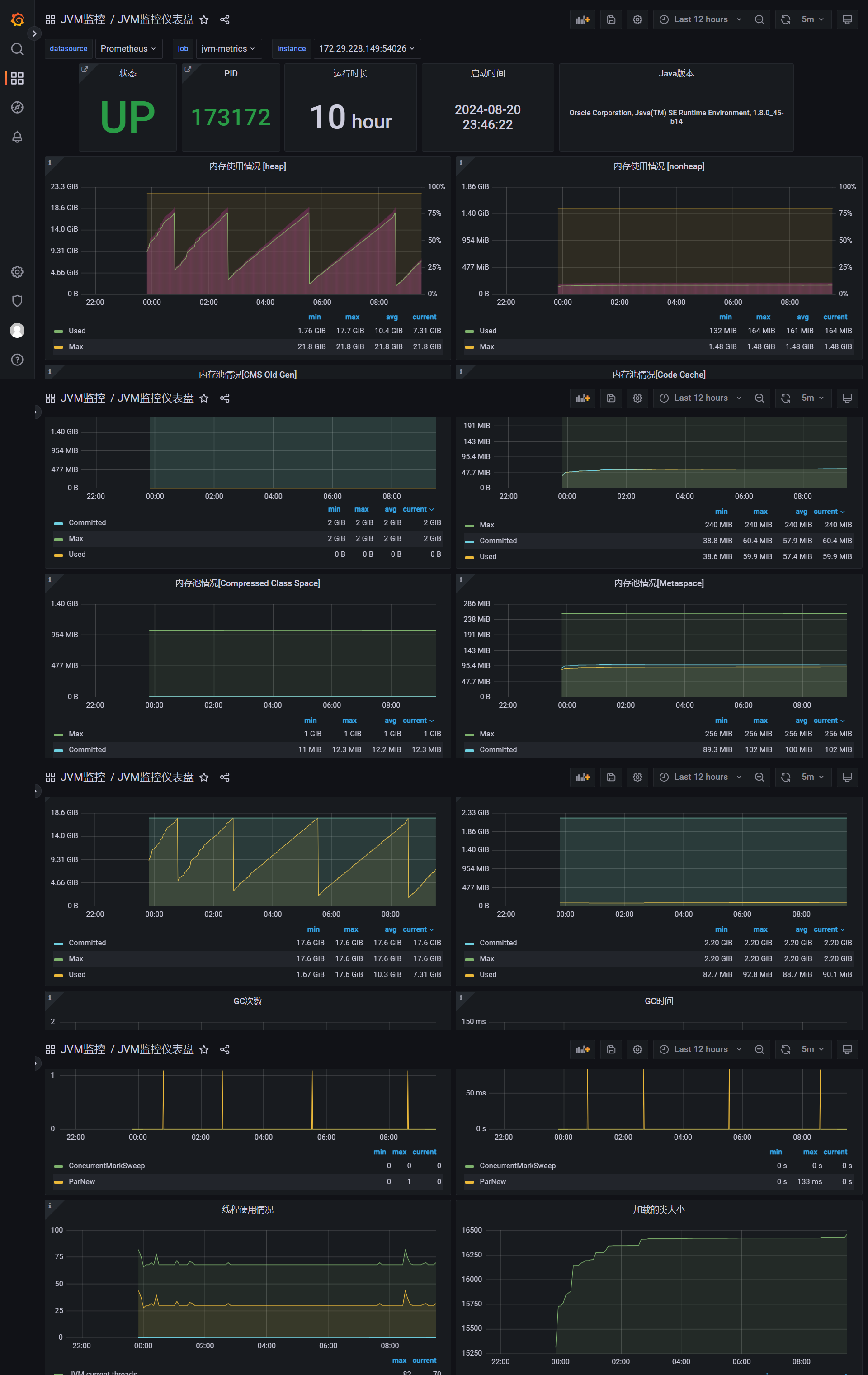The width and height of the screenshot is (868, 1375).
Task: Toggle ParNew series in the GC时间 legend
Action: (492, 1181)
